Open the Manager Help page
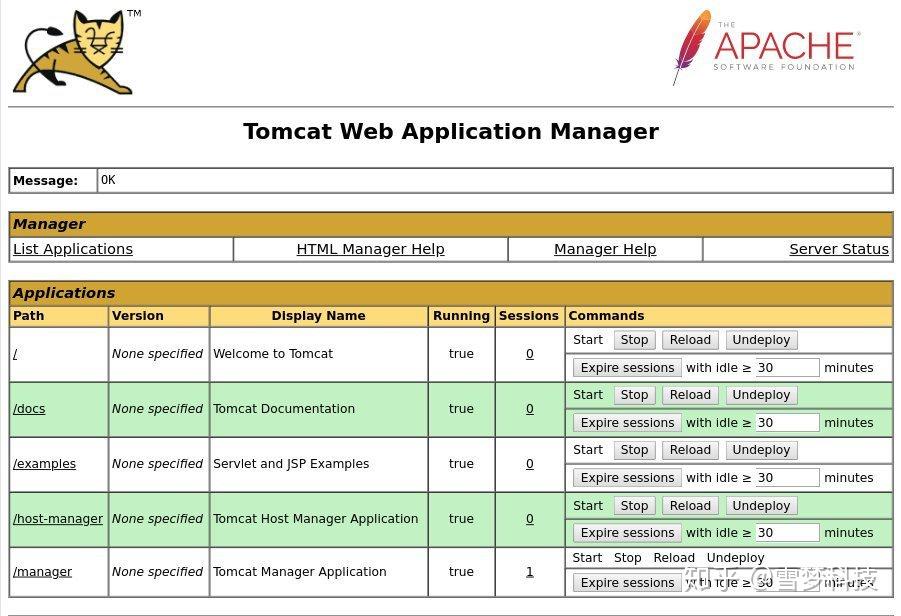This screenshot has width=901, height=616. click(x=605, y=248)
